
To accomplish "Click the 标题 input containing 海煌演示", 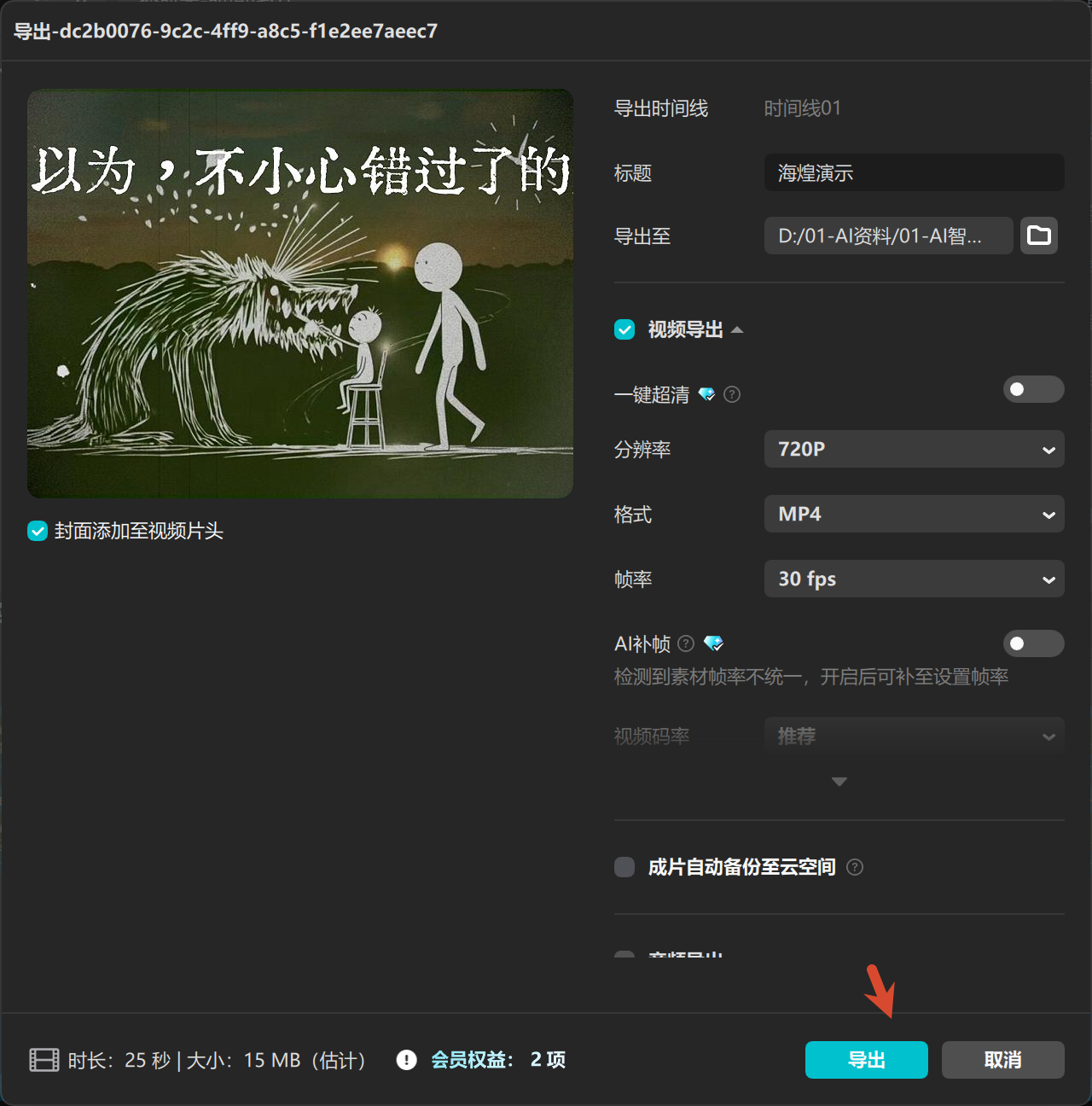I will tap(914, 172).
